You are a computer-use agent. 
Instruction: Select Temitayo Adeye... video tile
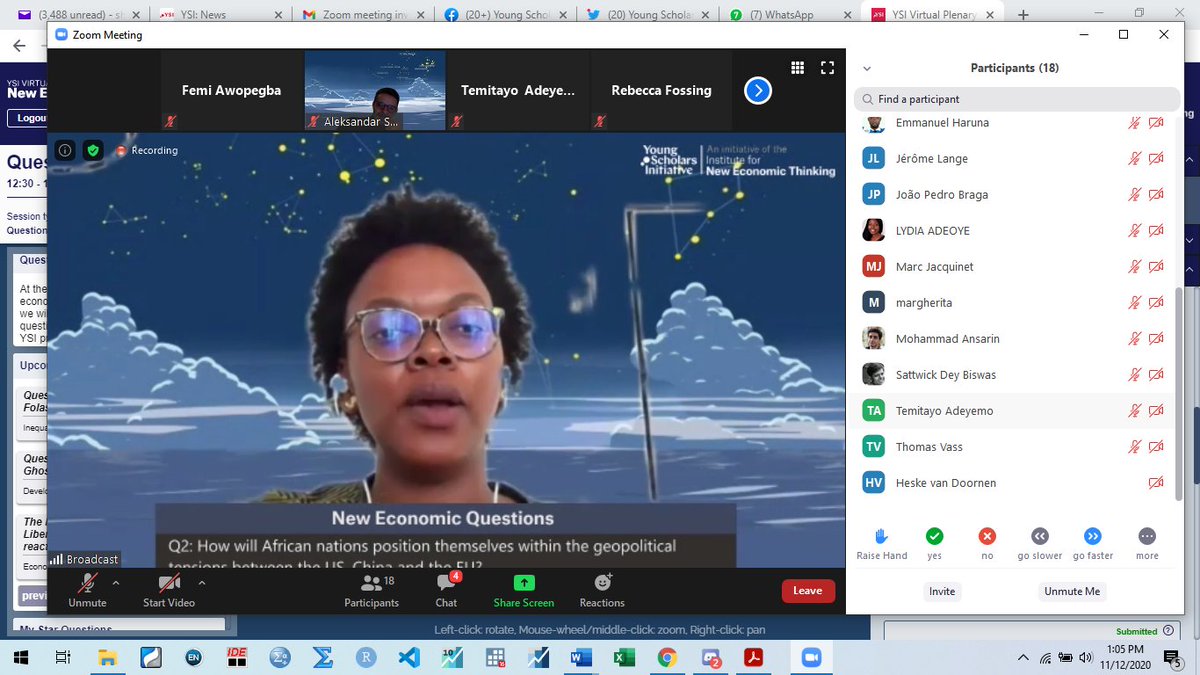[518, 91]
